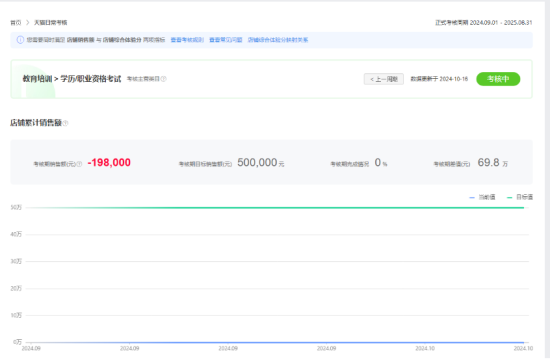Click the 69.8 万 difference value

pyautogui.click(x=492, y=162)
